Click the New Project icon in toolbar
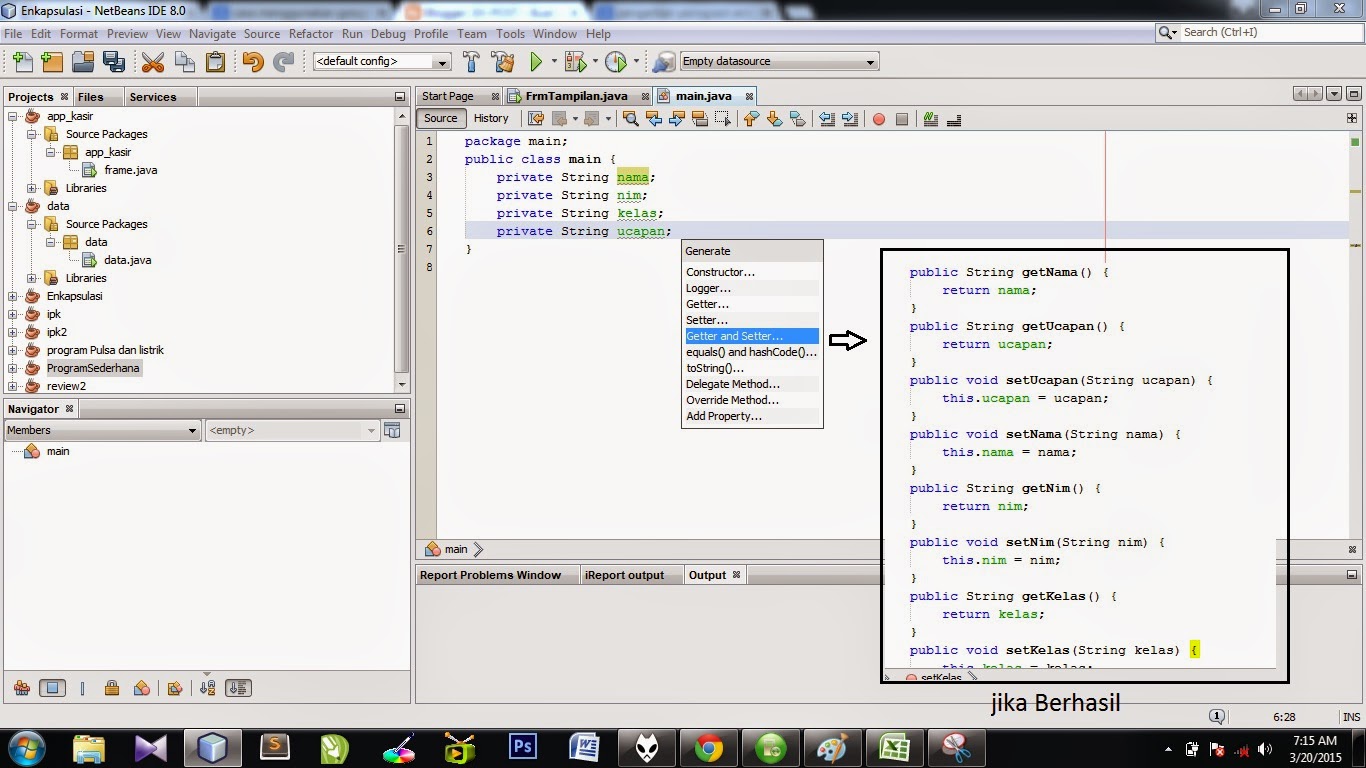This screenshot has height=768, width=1366. tap(52, 62)
